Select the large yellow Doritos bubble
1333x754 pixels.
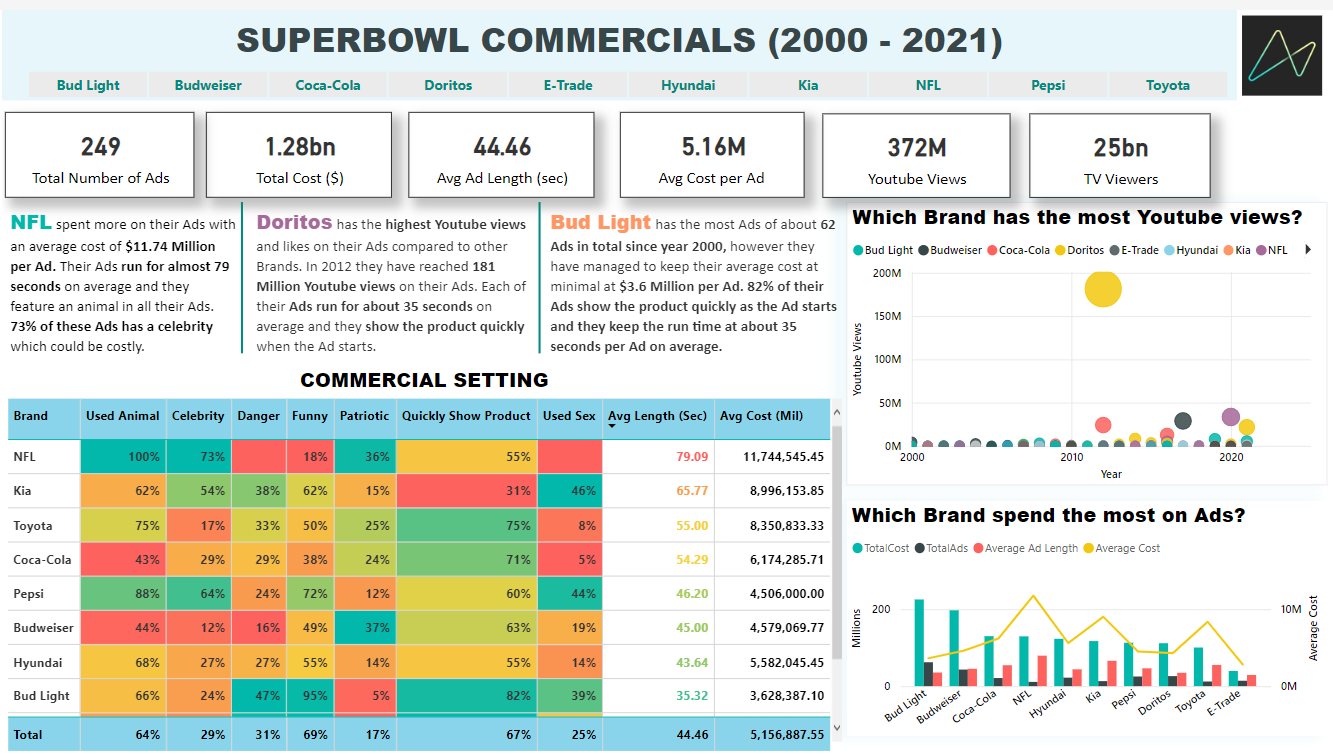[x=1103, y=289]
